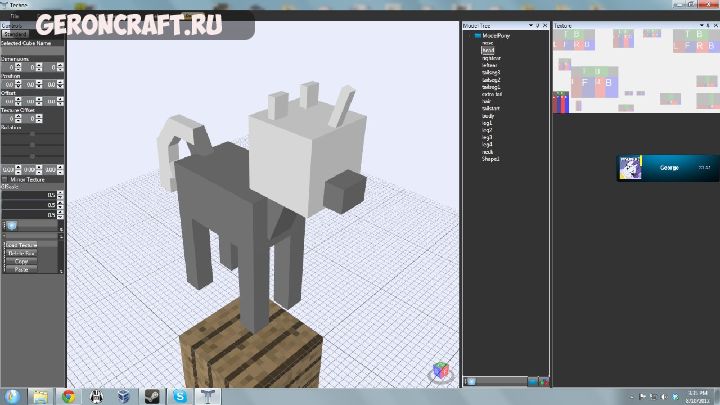Select 'head' in the Model Tree
The image size is (720, 405).
pos(488,50)
